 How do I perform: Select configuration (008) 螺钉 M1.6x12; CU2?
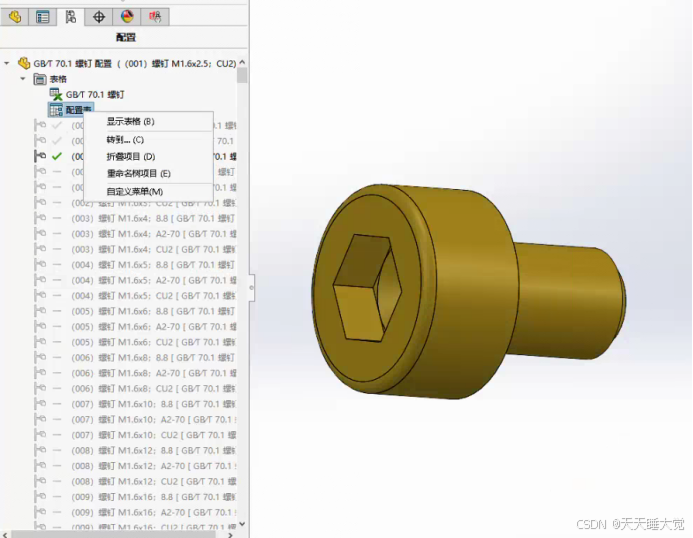(x=154, y=481)
